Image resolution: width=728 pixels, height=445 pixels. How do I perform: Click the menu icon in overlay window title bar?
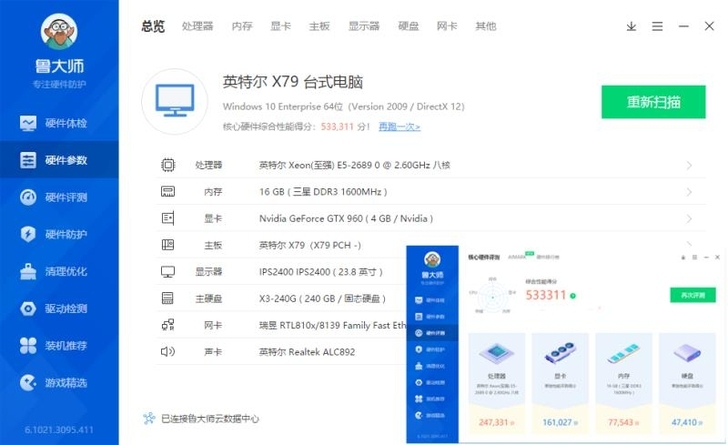coord(695,257)
